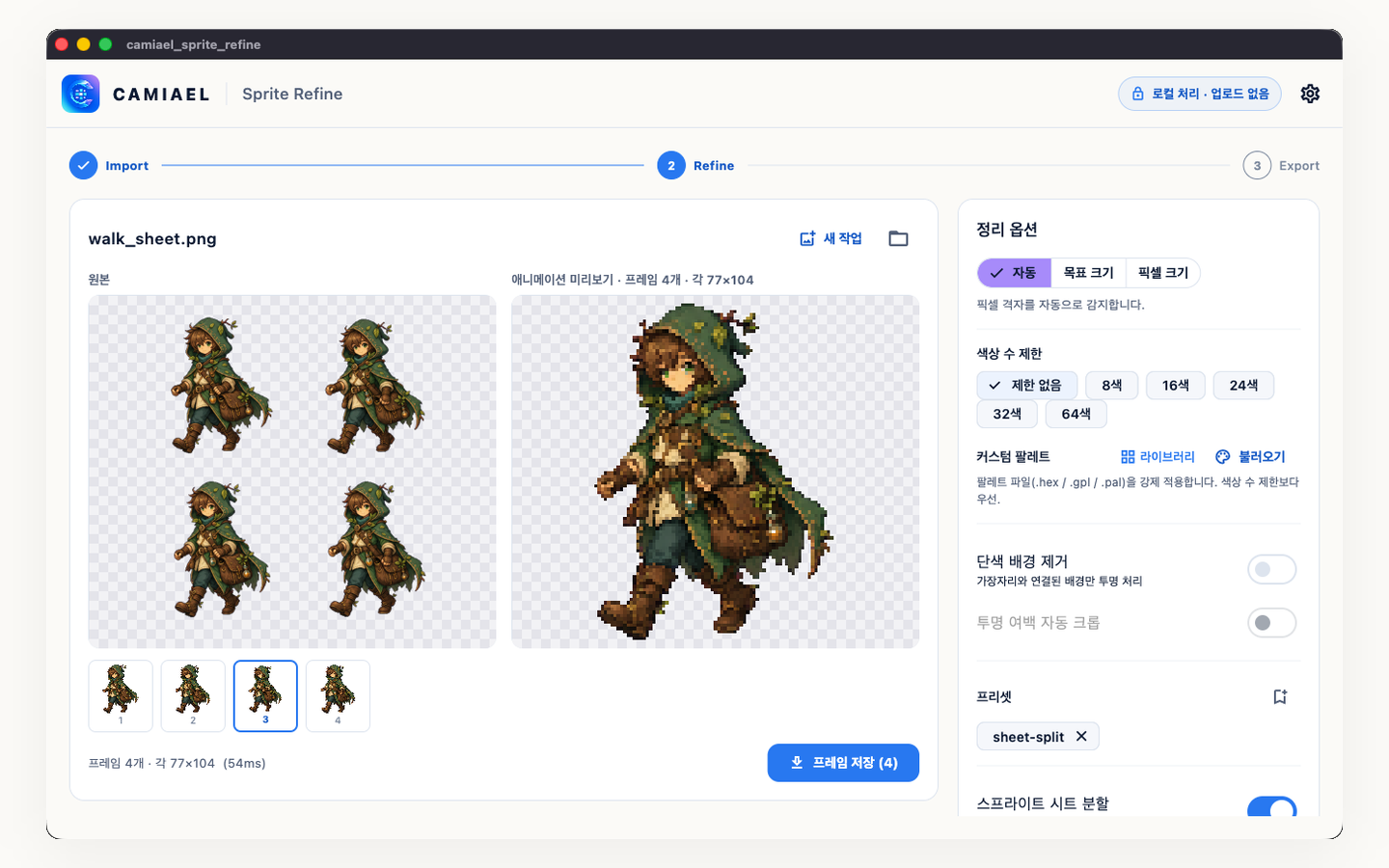1389x868 pixels.
Task: Click the Sprite Refine title text
Action: click(292, 94)
